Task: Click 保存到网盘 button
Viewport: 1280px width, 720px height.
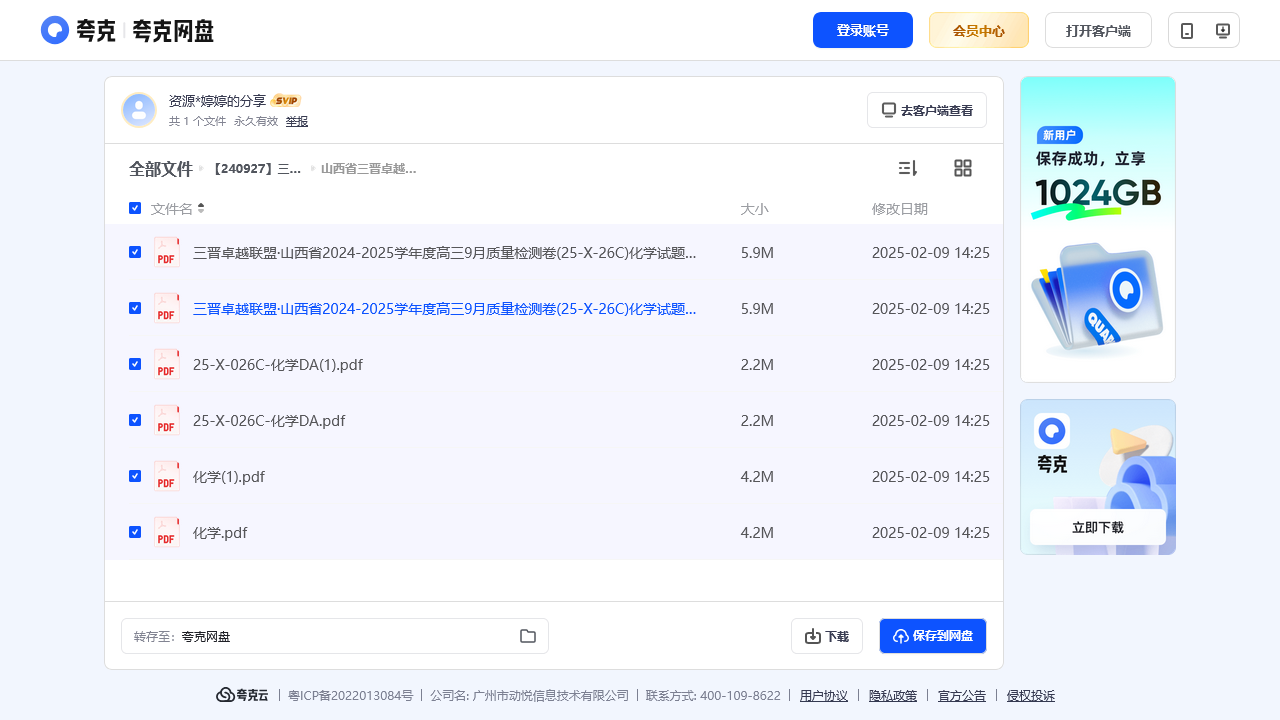Action: 933,636
